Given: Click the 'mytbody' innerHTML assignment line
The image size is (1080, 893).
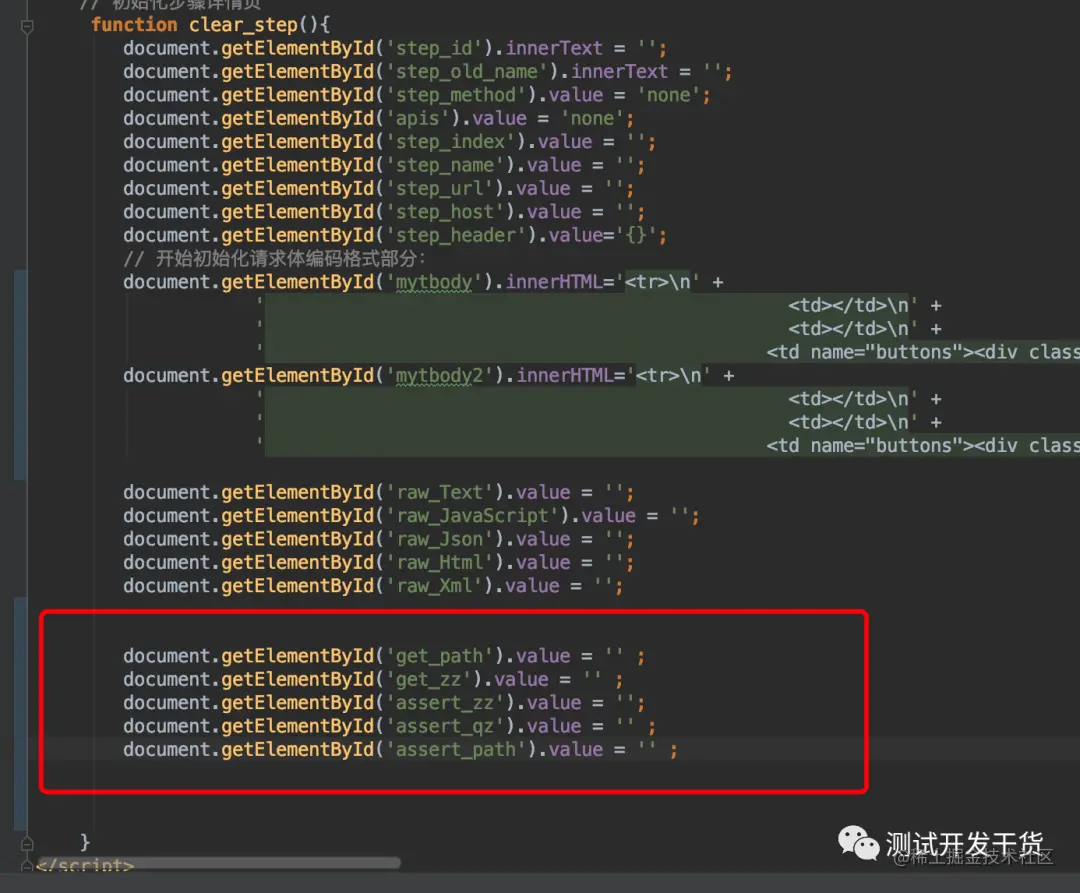Looking at the screenshot, I should point(424,282).
